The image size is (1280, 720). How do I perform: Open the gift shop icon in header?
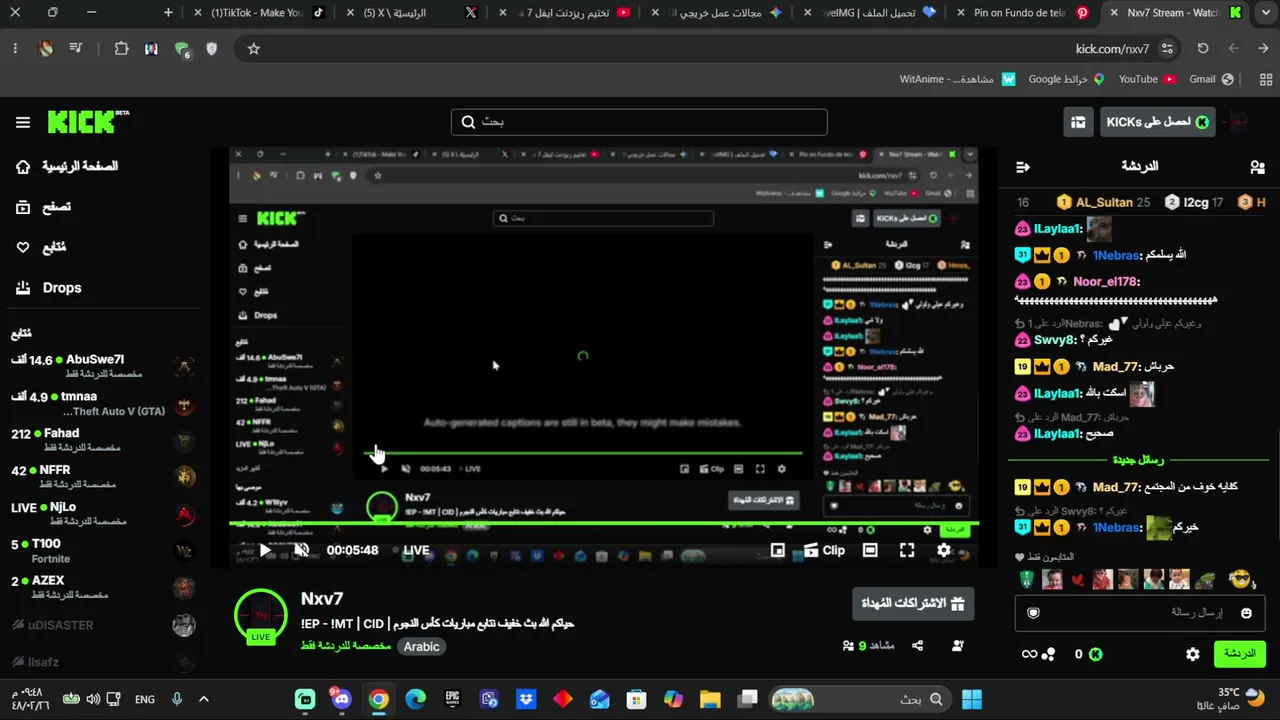[x=1078, y=122]
